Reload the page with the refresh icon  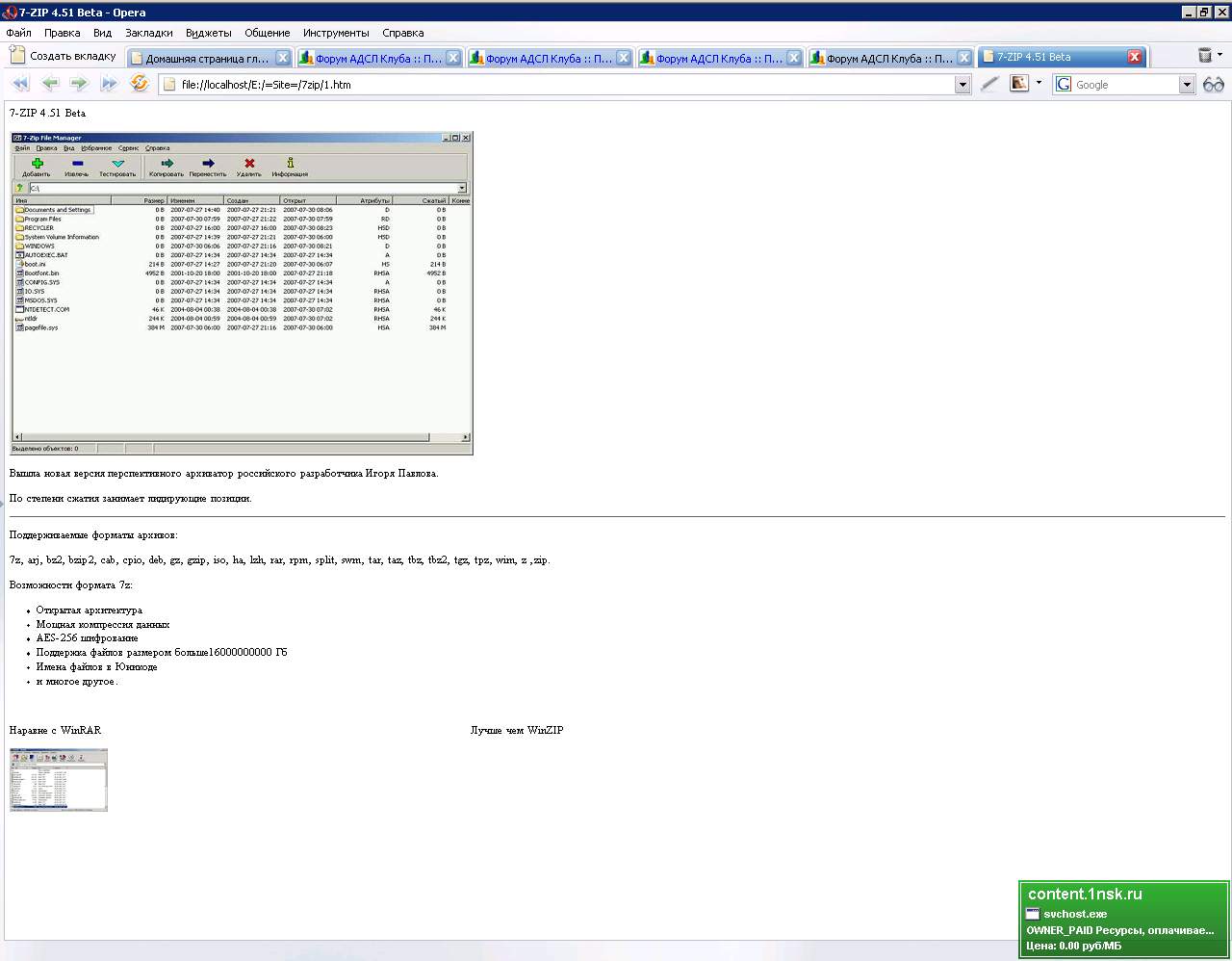pyautogui.click(x=140, y=83)
